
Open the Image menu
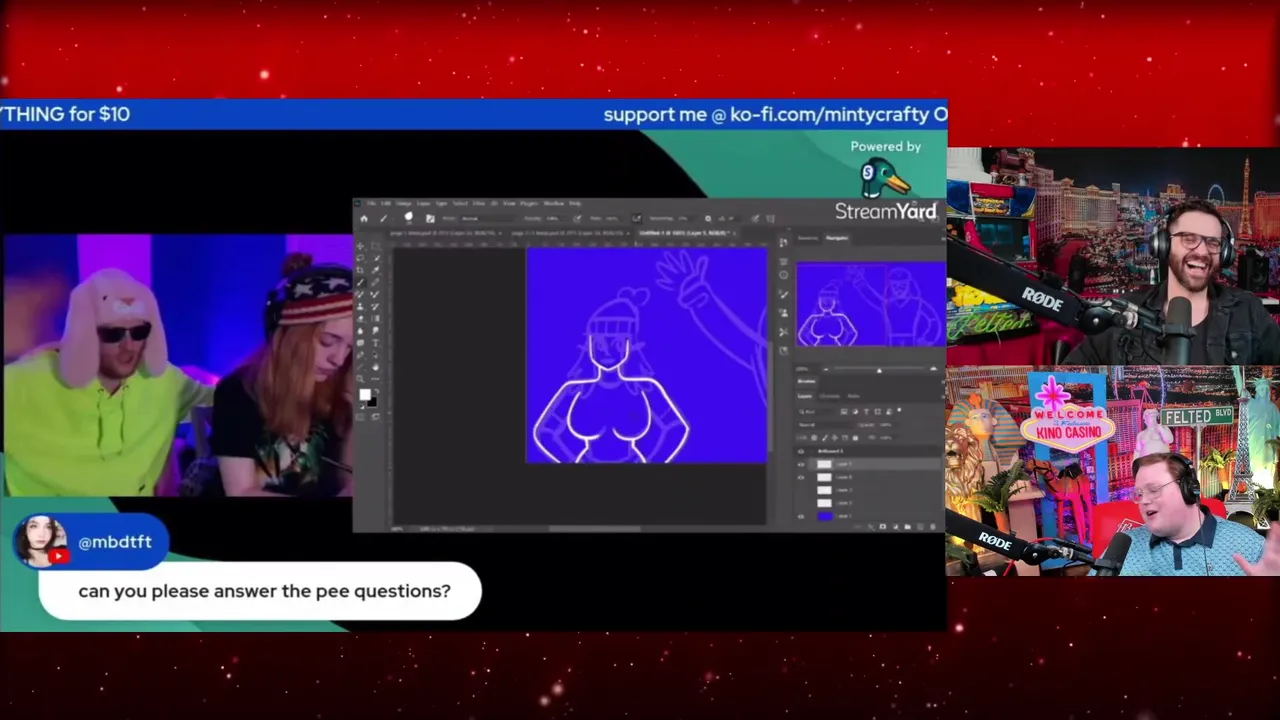pos(403,203)
